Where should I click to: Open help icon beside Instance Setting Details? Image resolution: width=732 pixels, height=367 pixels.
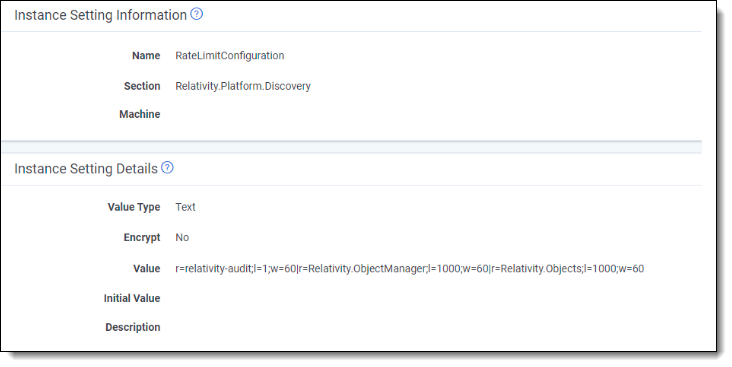[x=167, y=168]
